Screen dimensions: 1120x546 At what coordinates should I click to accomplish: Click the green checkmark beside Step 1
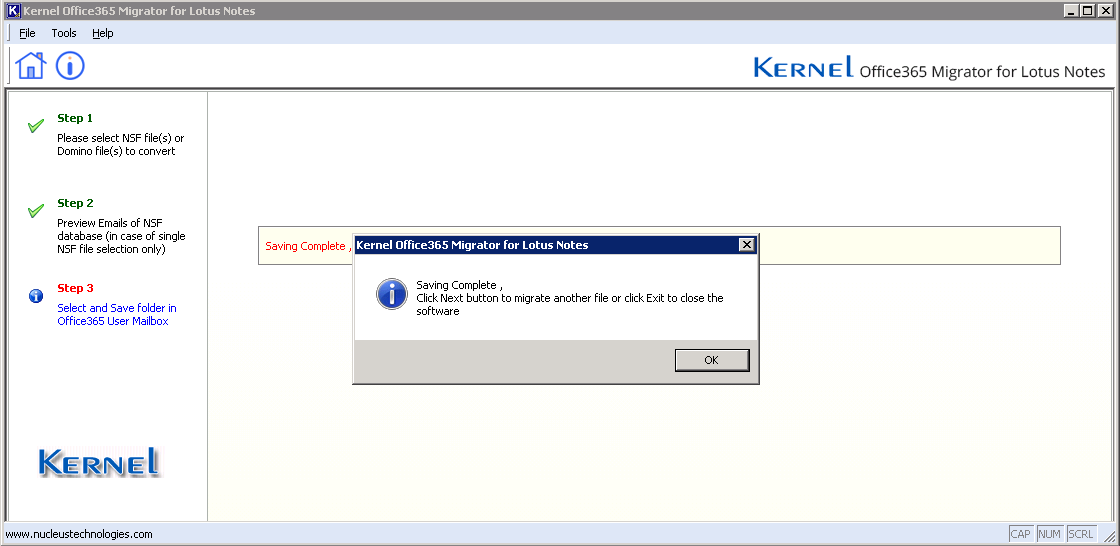coord(36,126)
